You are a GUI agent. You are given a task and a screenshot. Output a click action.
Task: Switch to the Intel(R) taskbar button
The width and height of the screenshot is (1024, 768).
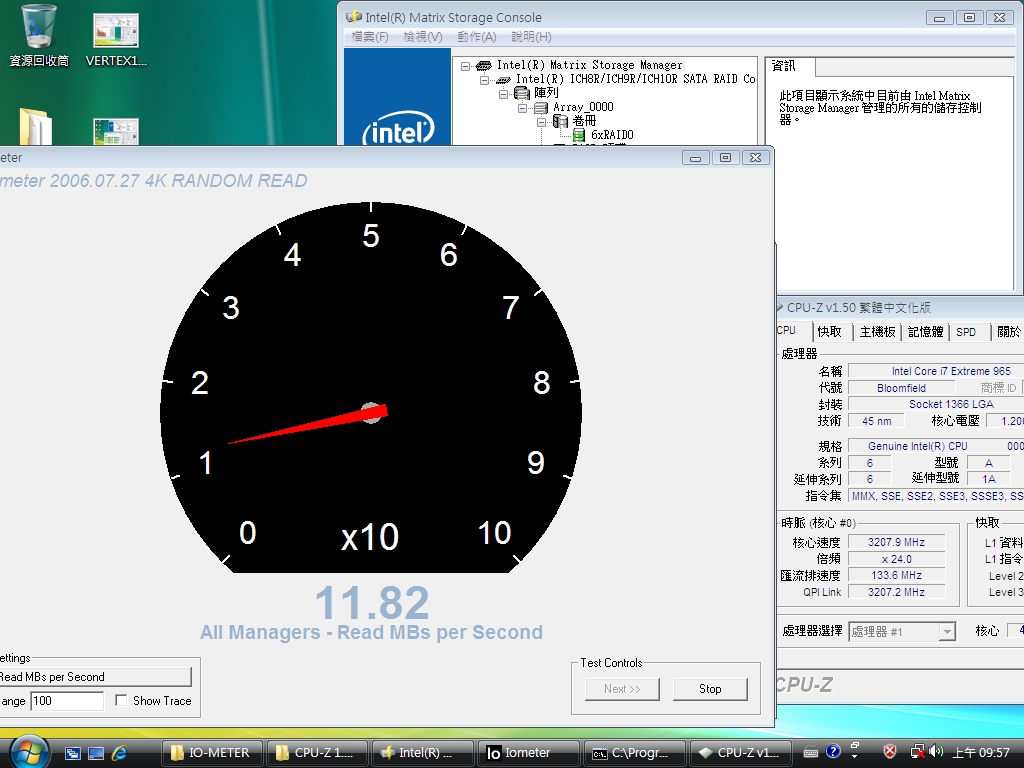coord(422,753)
